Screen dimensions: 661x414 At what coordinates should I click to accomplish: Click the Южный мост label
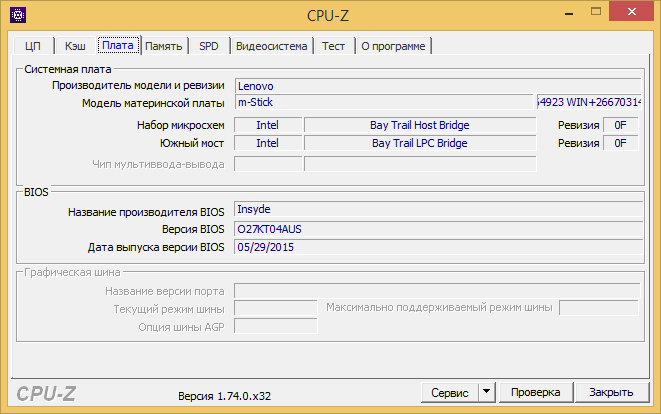point(192,143)
